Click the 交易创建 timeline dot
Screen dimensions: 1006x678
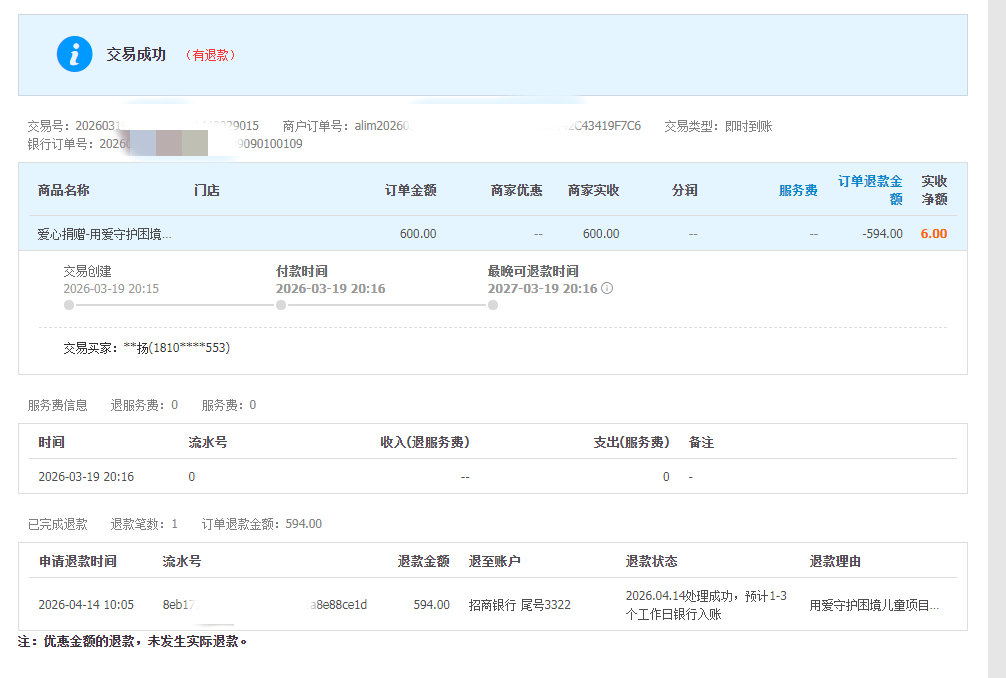(69, 305)
